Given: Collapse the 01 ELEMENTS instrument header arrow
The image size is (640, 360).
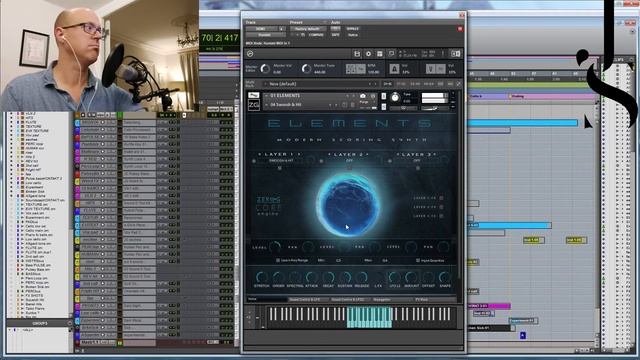Looking at the screenshot, I should [x=266, y=96].
